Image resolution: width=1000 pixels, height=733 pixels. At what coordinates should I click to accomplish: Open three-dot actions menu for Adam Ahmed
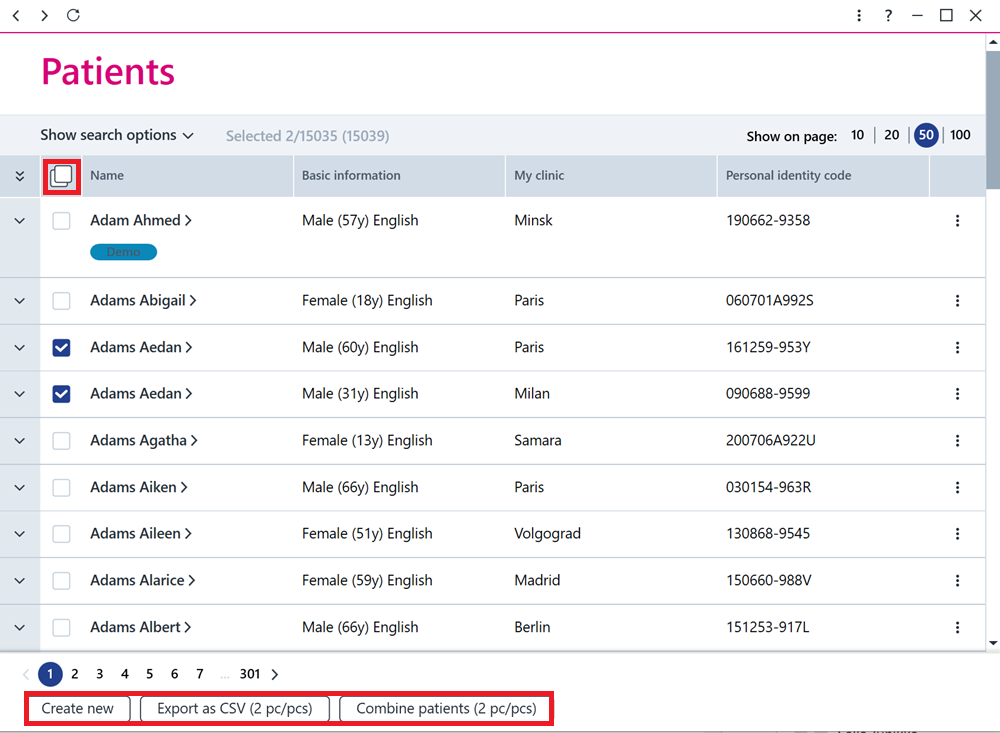coord(957,221)
